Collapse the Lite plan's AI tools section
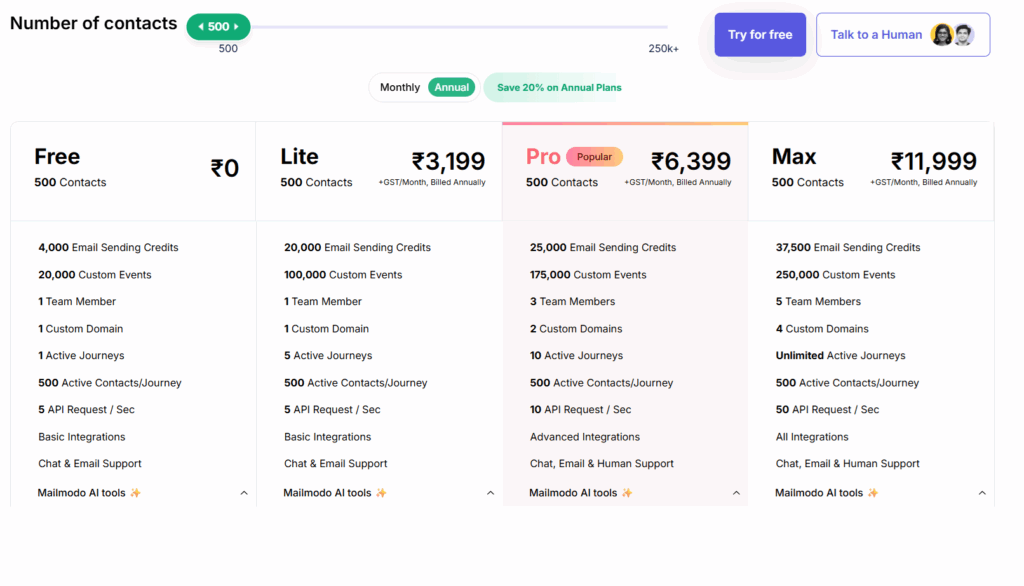Screen dimensions: 1024x586 (490, 492)
